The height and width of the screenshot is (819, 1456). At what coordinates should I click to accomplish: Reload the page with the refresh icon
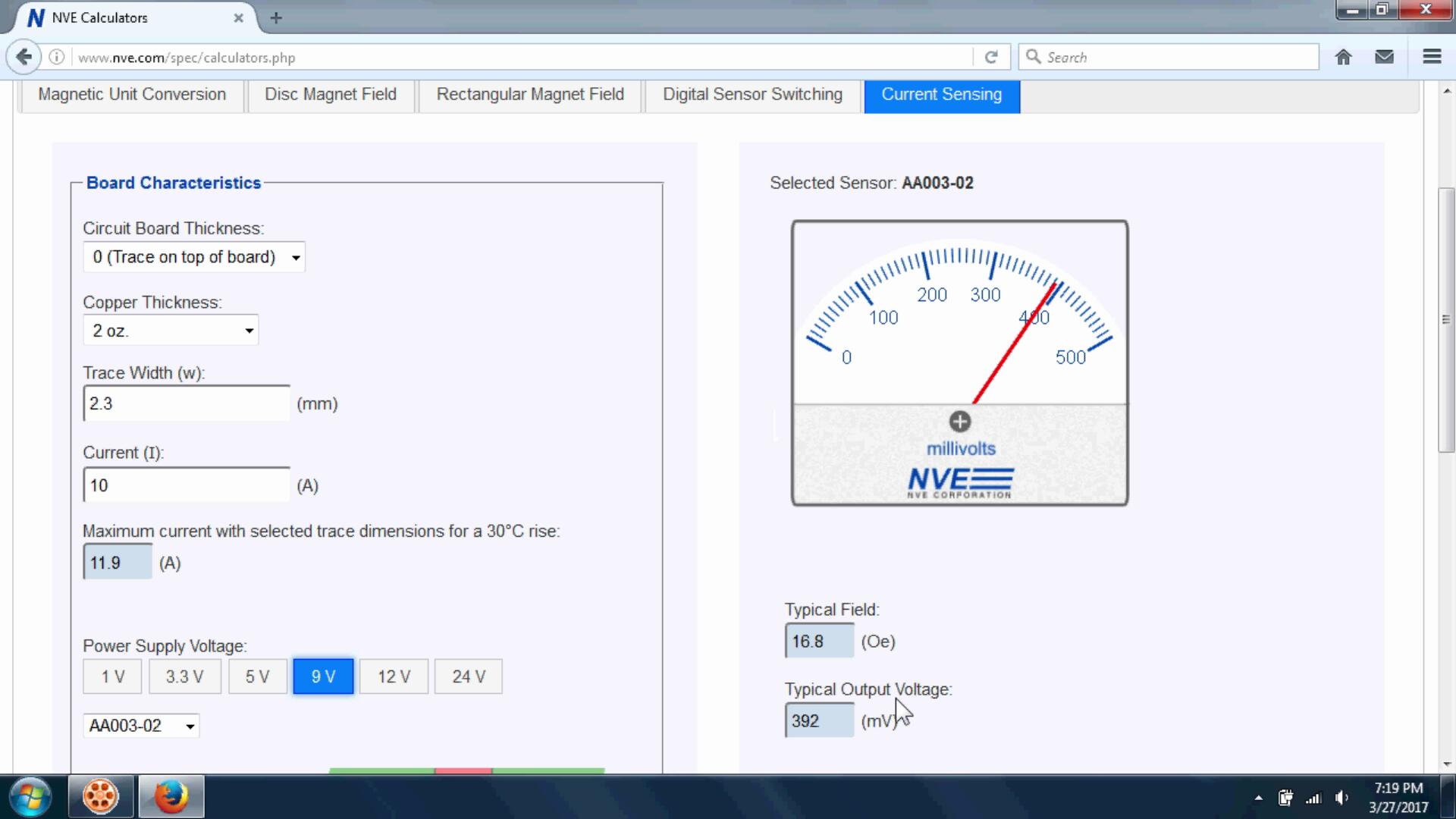coord(990,57)
